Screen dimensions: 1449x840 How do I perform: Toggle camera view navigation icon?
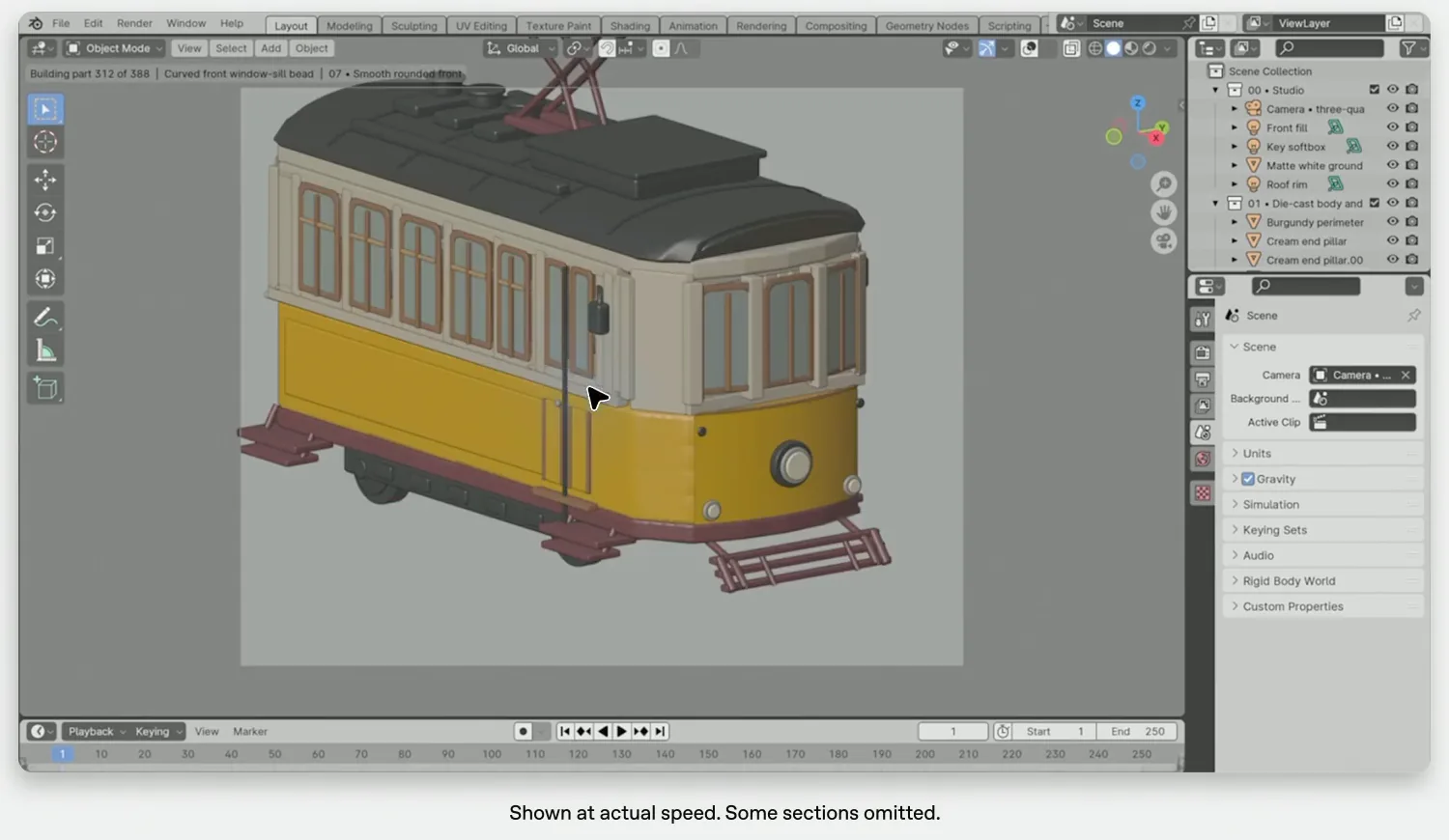pyautogui.click(x=1164, y=241)
